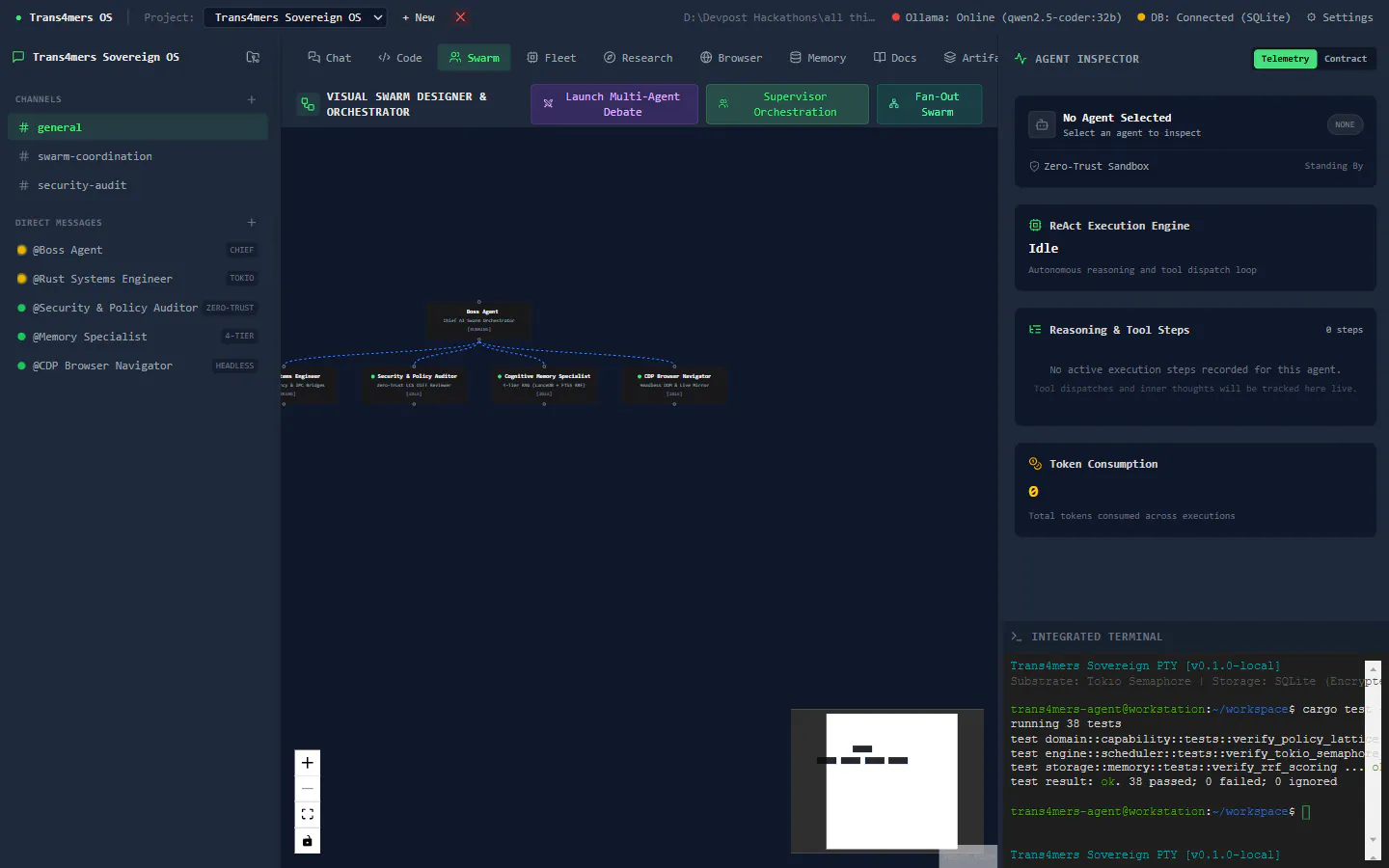Run the Fan-Out Swarm

click(929, 104)
